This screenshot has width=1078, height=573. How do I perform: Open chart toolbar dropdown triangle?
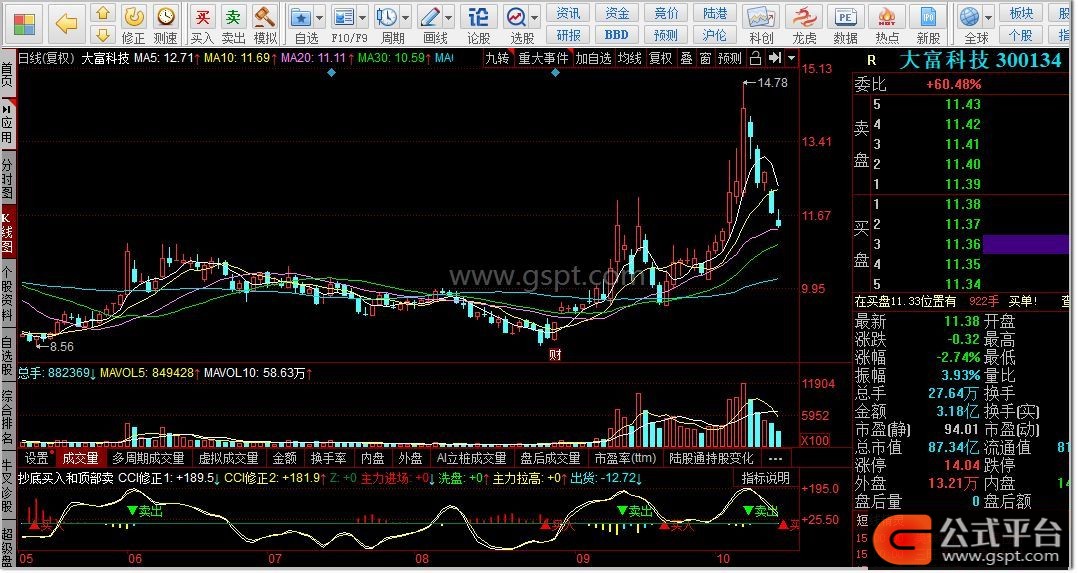791,58
